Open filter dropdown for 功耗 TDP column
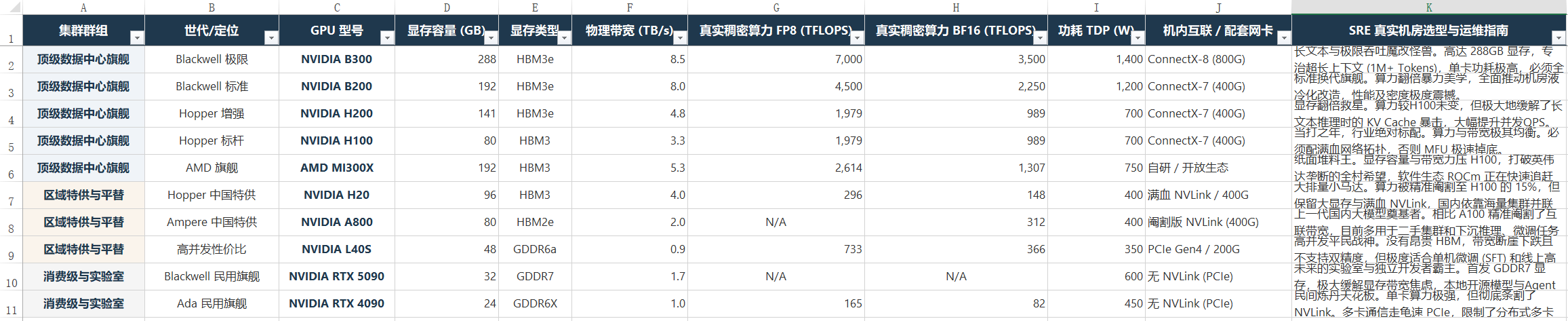This screenshot has width=1568, height=321. point(1138,38)
